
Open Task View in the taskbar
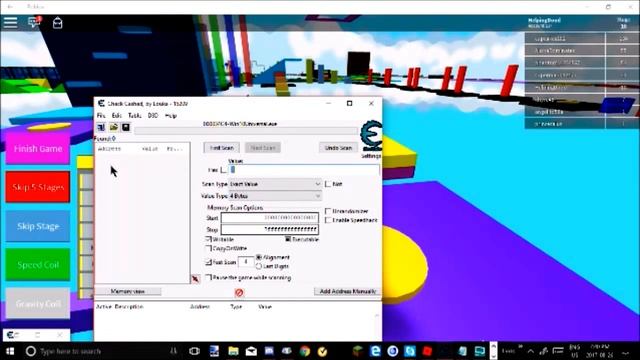tap(195, 351)
